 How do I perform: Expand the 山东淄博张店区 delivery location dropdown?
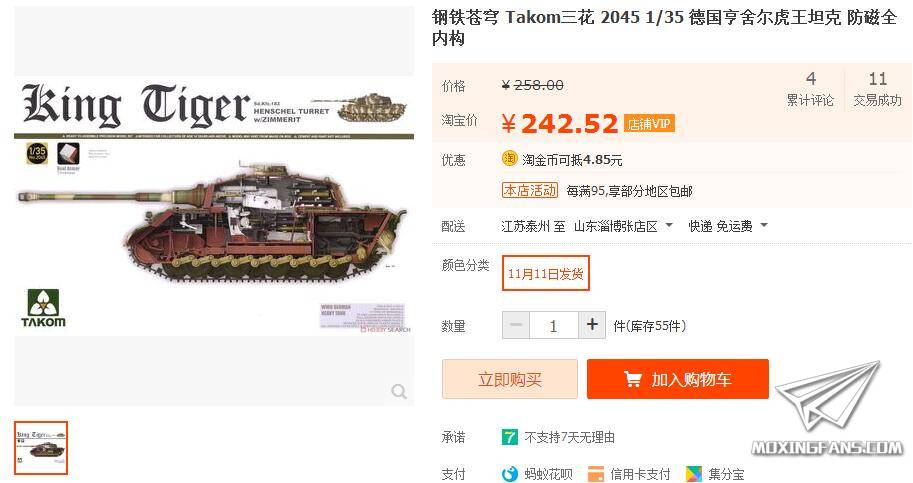point(624,226)
